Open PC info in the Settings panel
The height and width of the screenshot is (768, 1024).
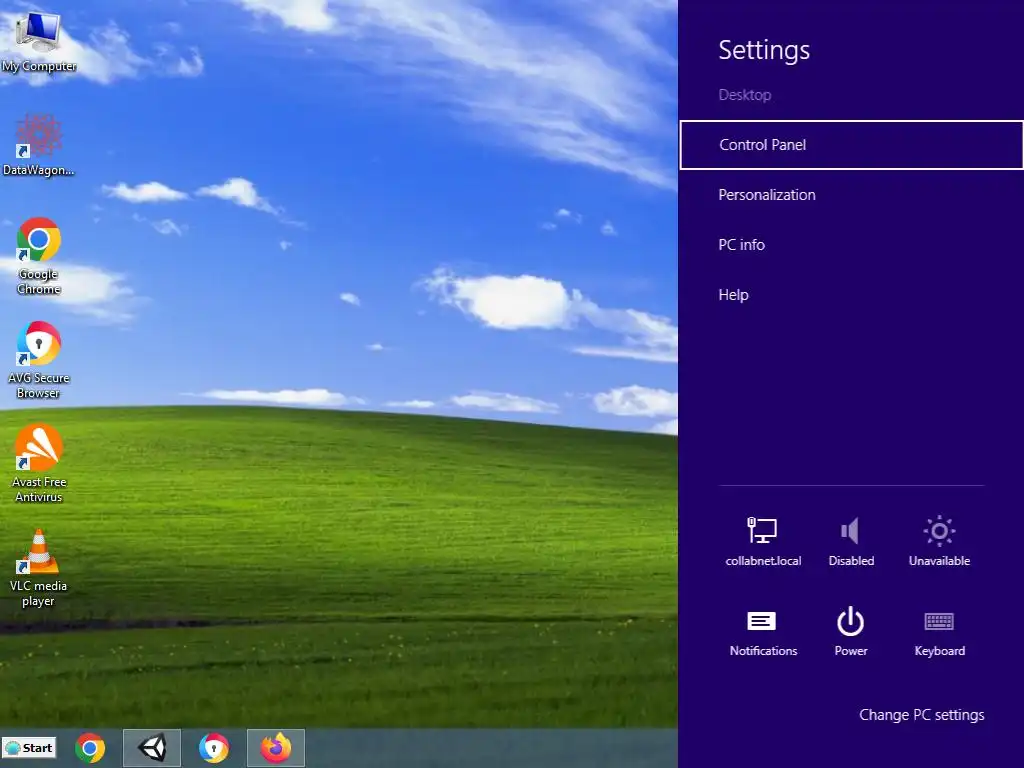pyautogui.click(x=852, y=245)
